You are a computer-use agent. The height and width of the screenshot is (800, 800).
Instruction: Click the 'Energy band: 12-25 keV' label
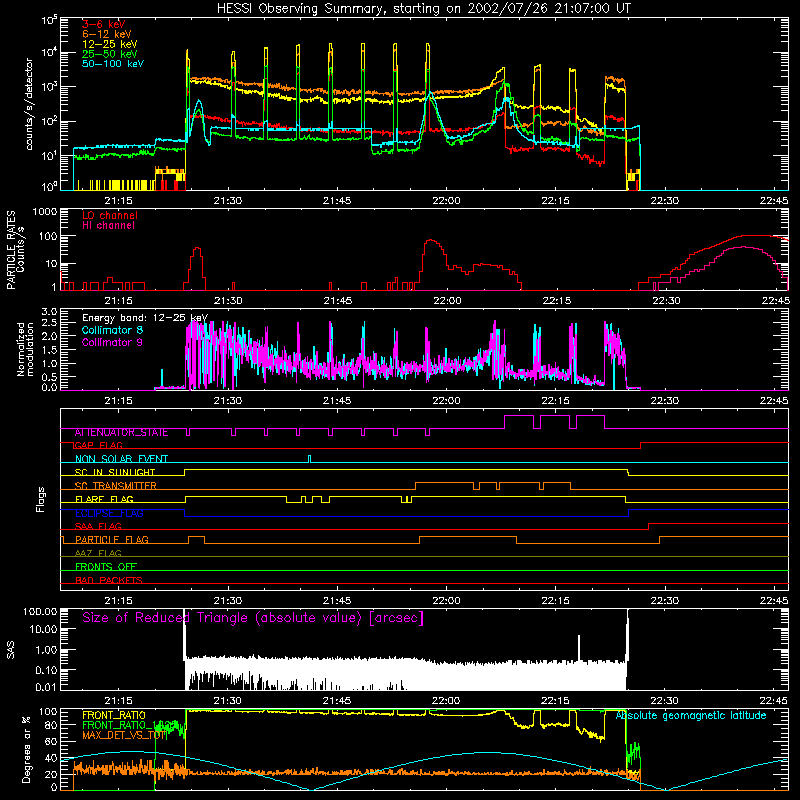pos(145,318)
